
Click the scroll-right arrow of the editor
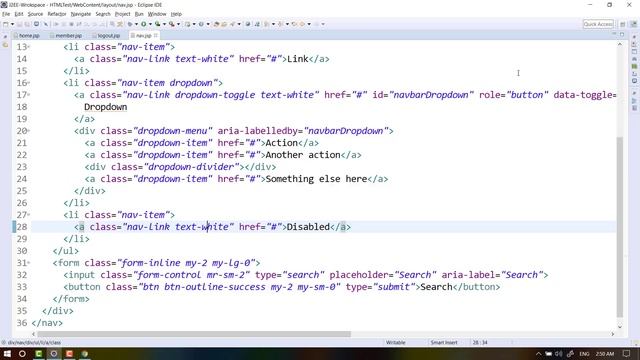coord(613,334)
